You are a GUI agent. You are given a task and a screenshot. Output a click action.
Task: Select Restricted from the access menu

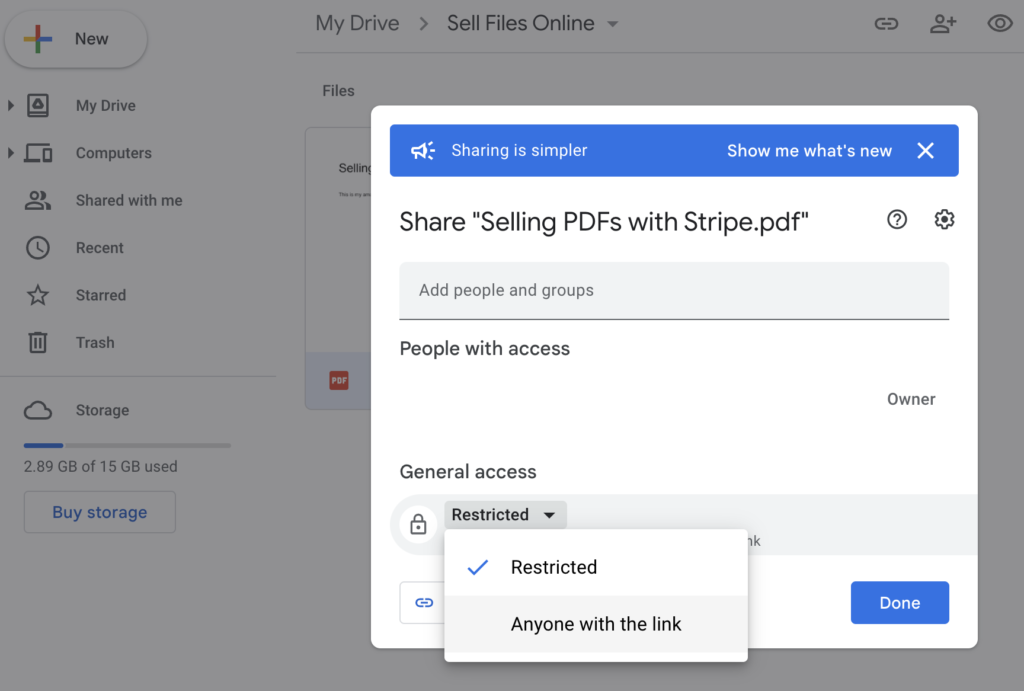click(596, 567)
